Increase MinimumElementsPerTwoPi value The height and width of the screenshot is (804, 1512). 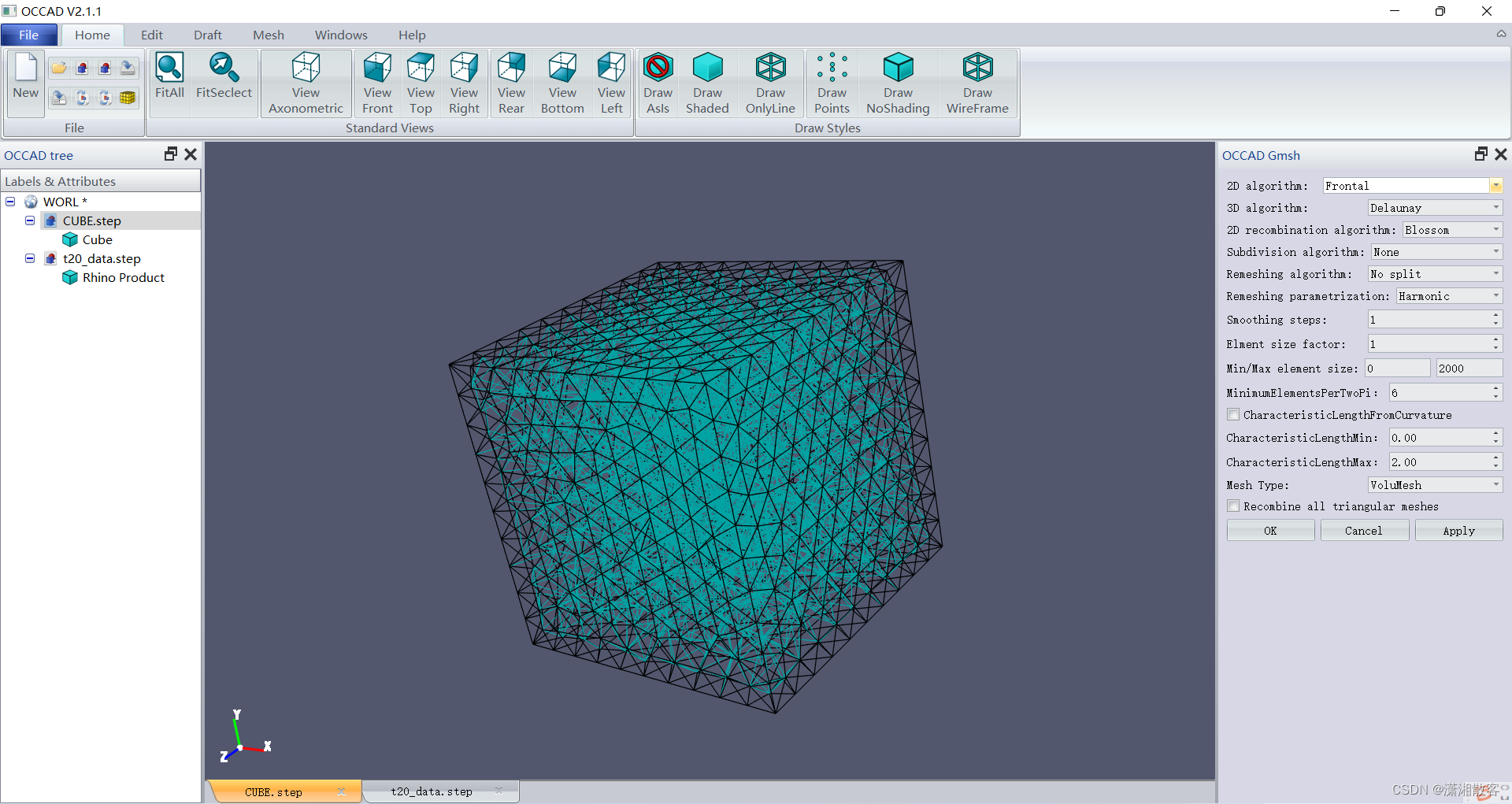point(1495,388)
